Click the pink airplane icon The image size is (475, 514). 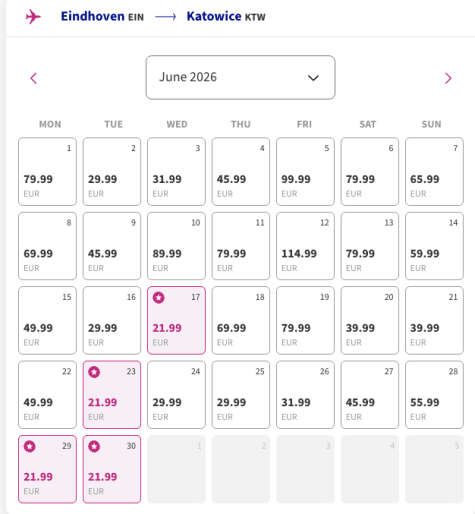pyautogui.click(x=33, y=17)
